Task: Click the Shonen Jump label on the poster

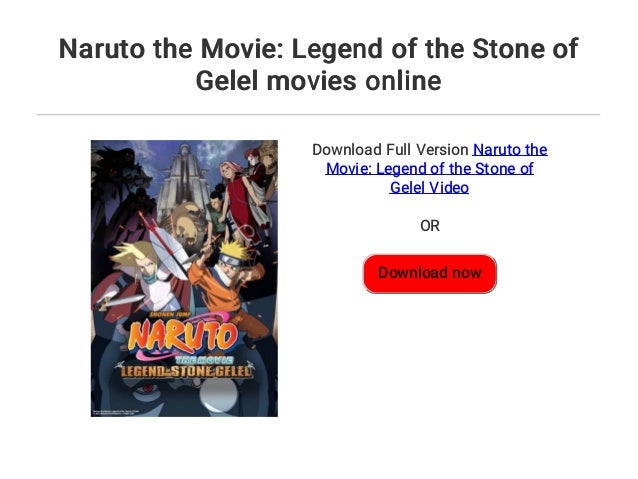Action: pyautogui.click(x=167, y=314)
